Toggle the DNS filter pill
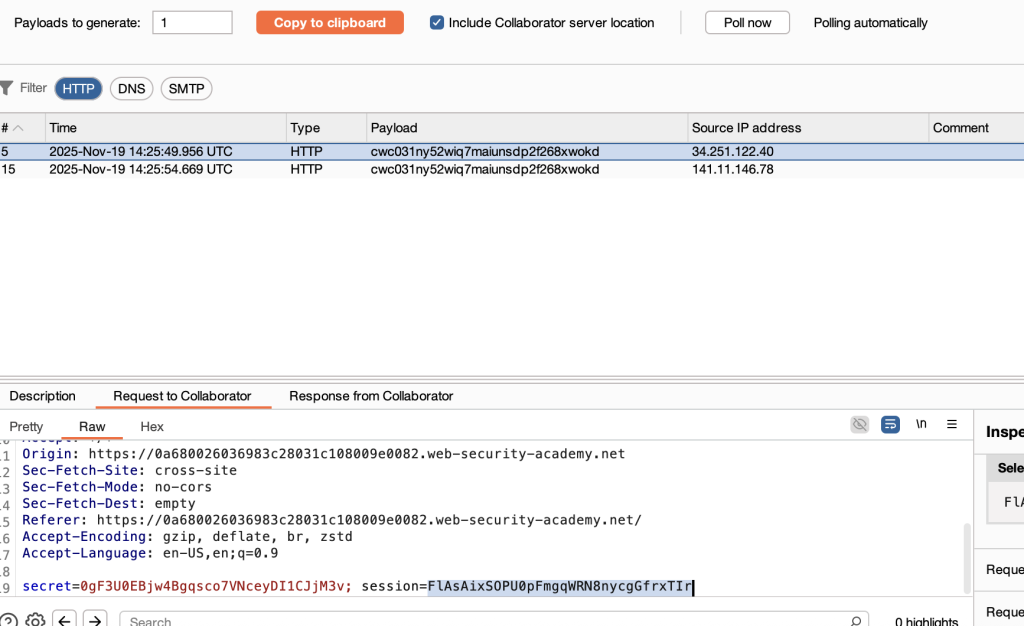The width and height of the screenshot is (1024, 626). 131,89
